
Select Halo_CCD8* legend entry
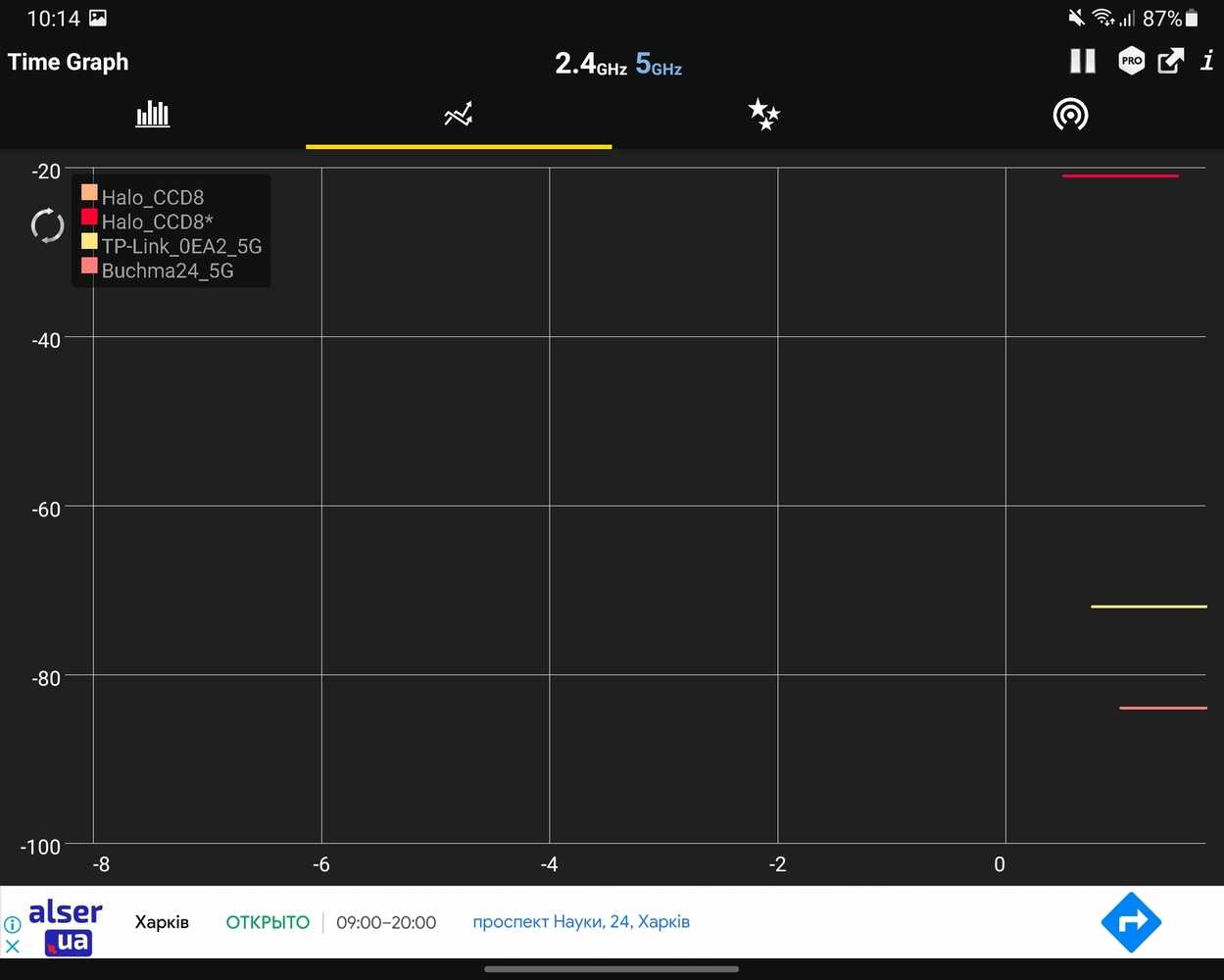(157, 221)
